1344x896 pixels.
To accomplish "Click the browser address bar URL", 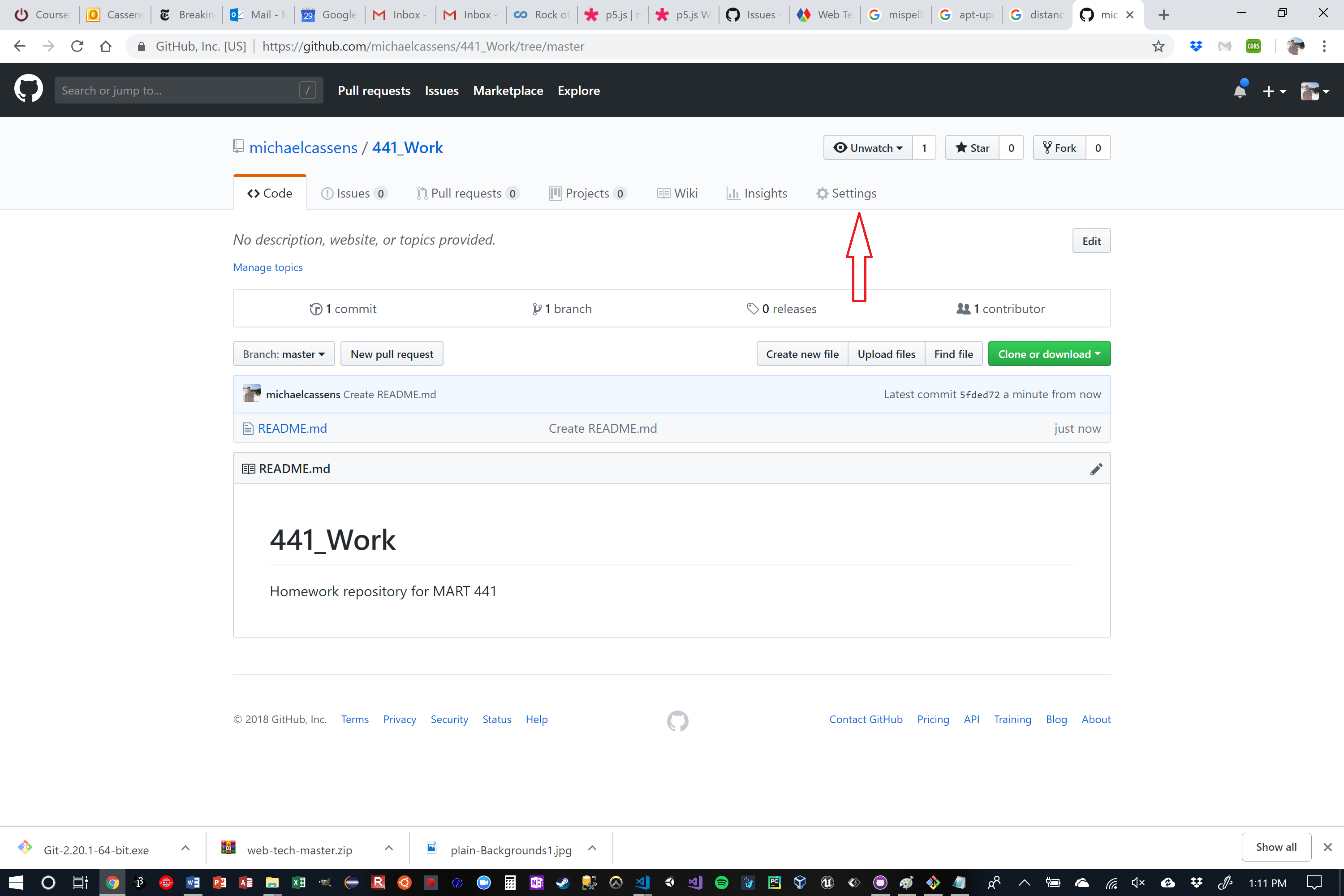I will coord(423,46).
